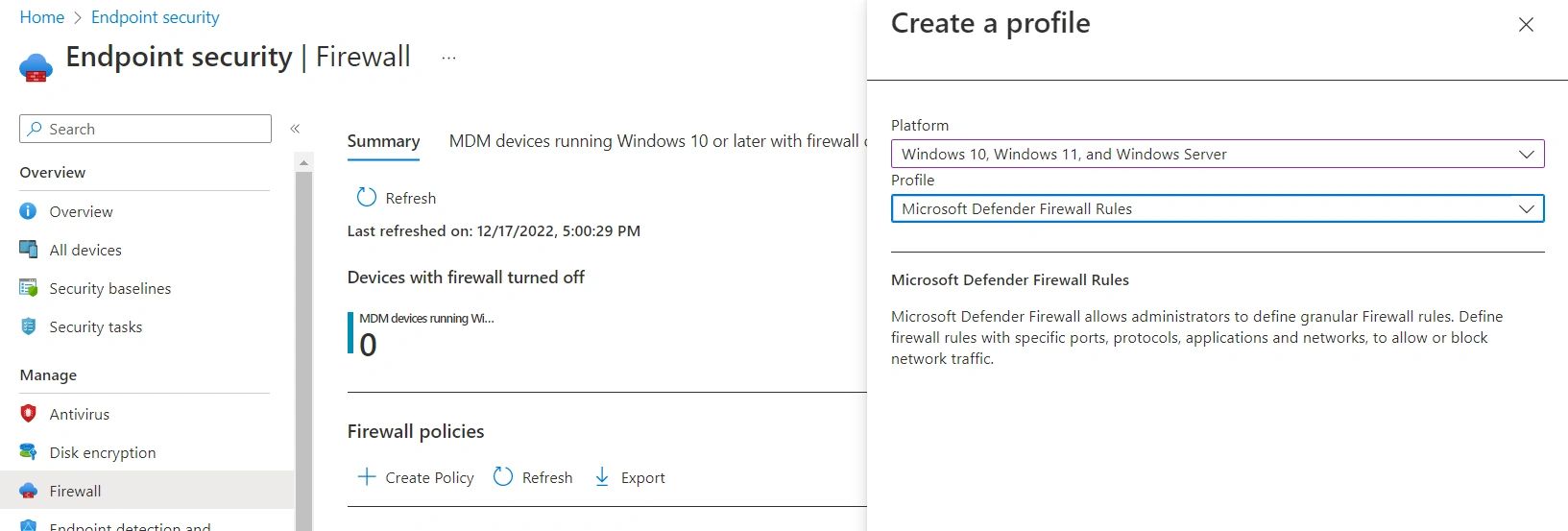Click the plus icon of Create Policy
The height and width of the screenshot is (531, 1568).
click(x=367, y=476)
